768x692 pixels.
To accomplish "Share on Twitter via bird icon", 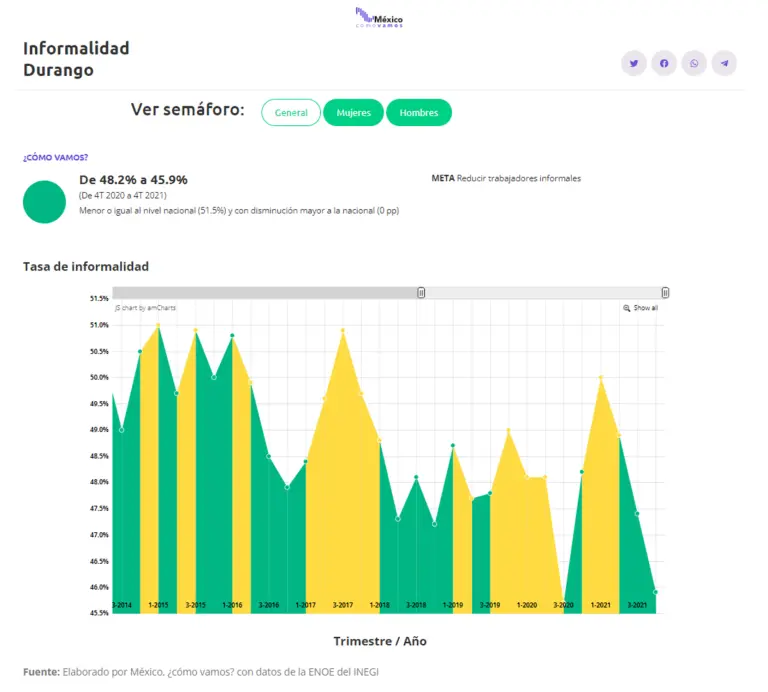I will pyautogui.click(x=633, y=63).
